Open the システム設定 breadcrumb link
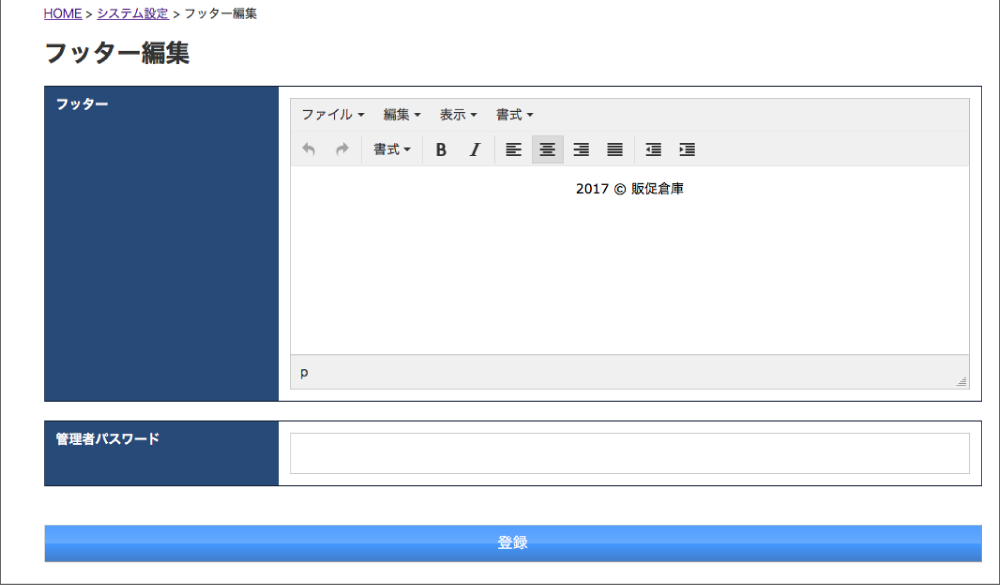 coord(133,13)
